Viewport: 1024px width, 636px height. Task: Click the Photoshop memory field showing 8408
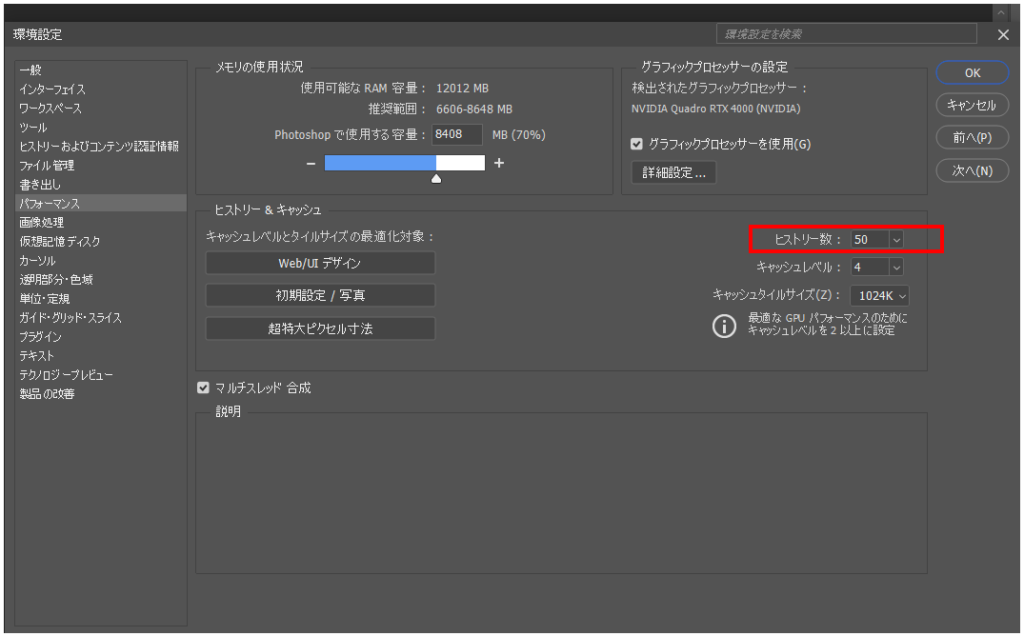(x=457, y=135)
